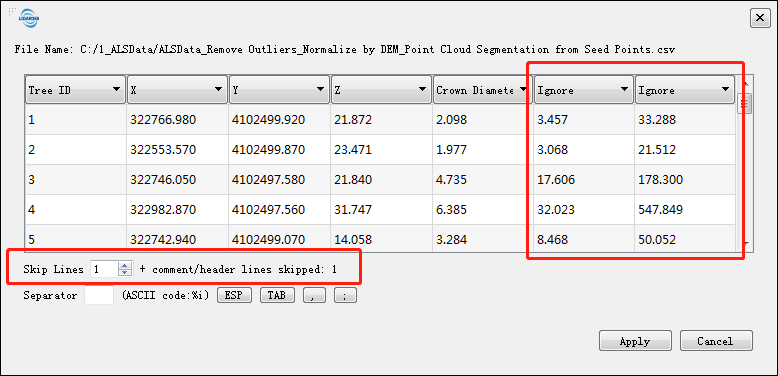Click the LiDAR360 logo icon
This screenshot has height=376, width=778.
click(x=29, y=19)
